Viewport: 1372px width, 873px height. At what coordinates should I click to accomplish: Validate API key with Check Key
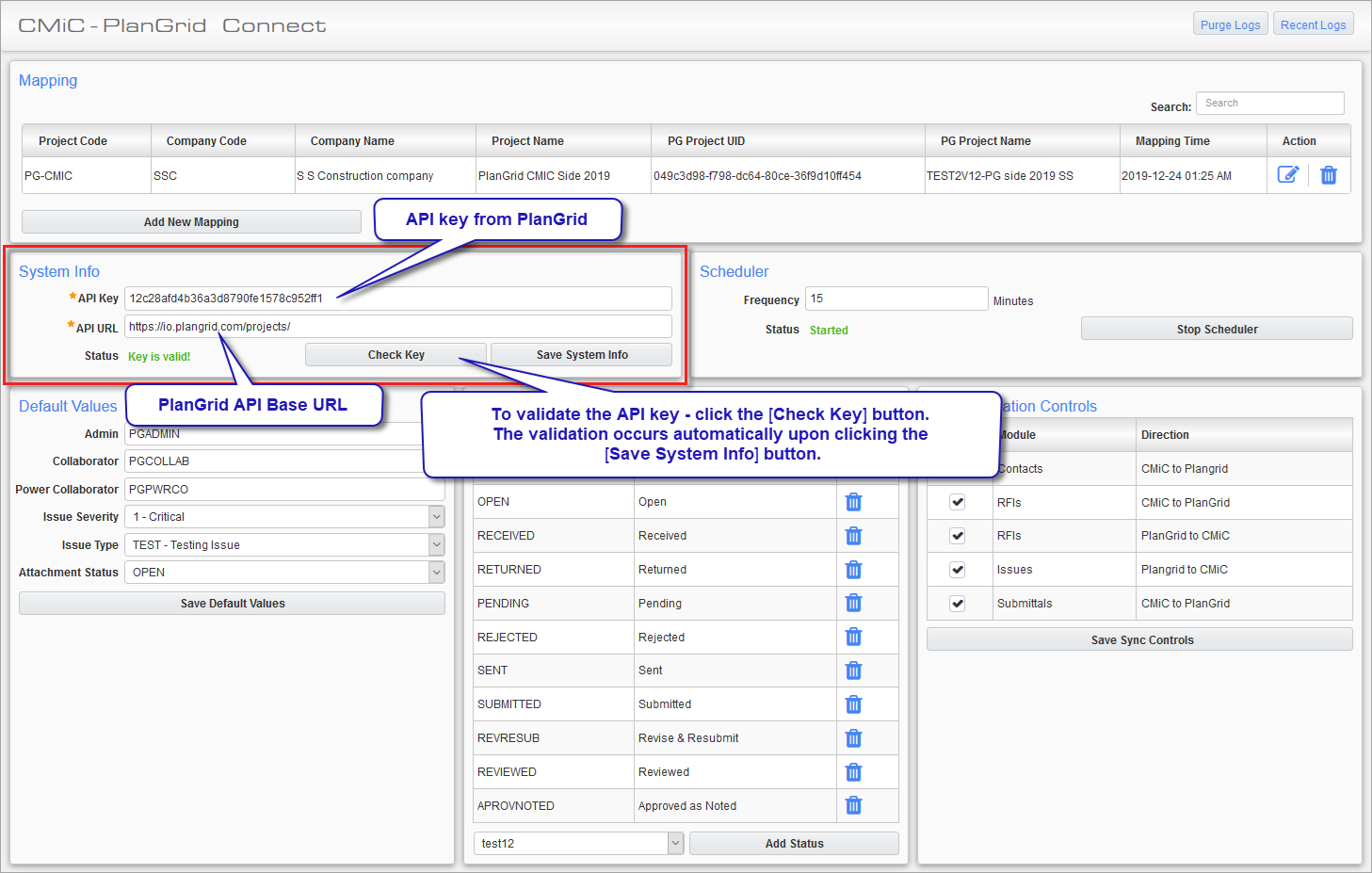pos(395,354)
